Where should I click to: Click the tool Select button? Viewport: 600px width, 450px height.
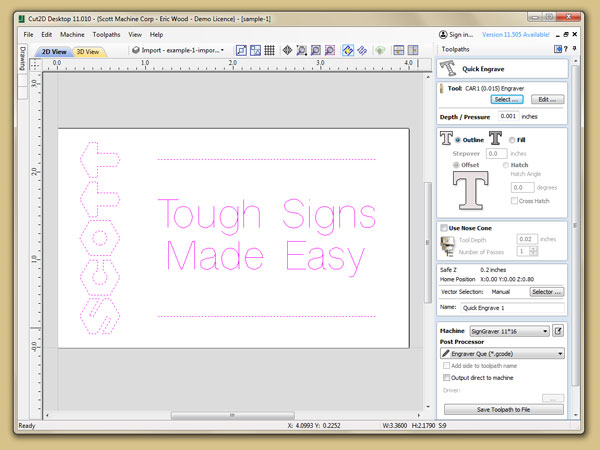tap(508, 100)
